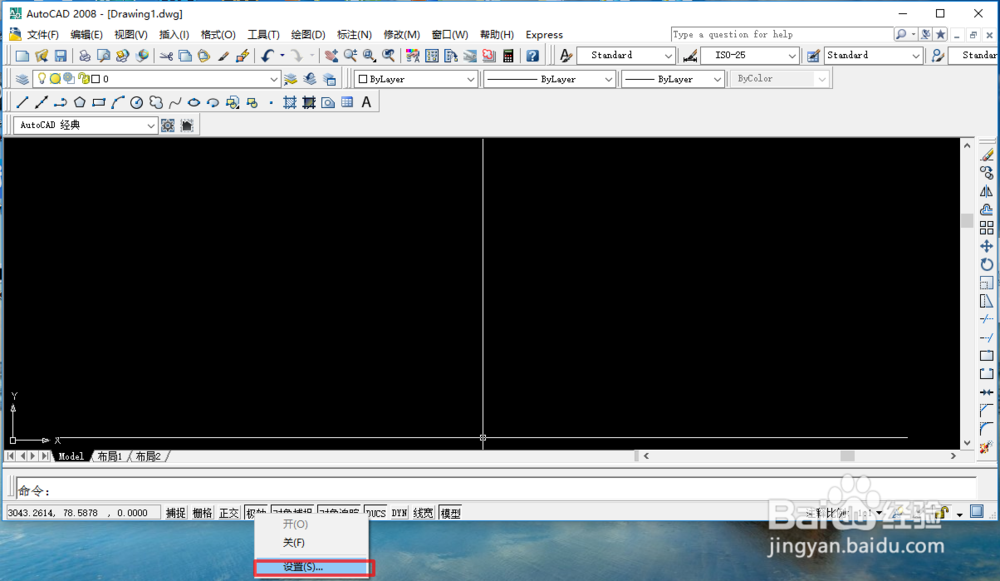Viewport: 1000px width, 581px height.
Task: Open the Express menu
Action: pyautogui.click(x=544, y=34)
